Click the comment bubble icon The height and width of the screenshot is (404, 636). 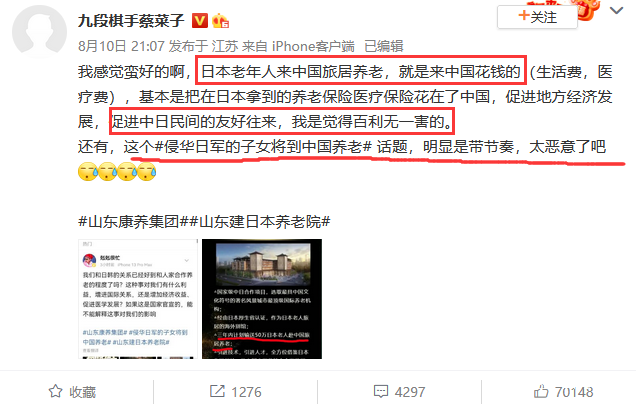coord(381,391)
